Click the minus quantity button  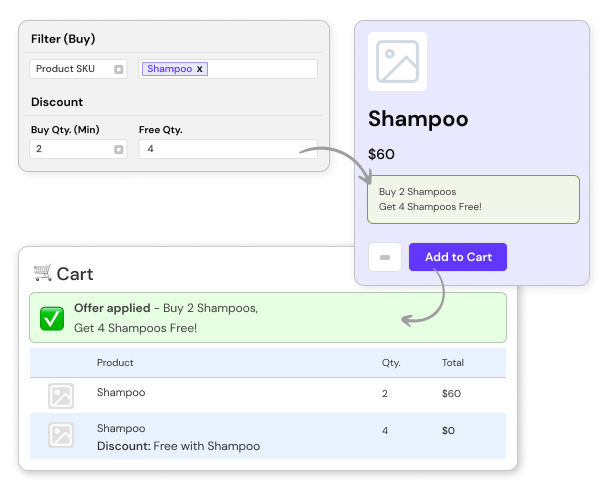pyautogui.click(x=385, y=257)
